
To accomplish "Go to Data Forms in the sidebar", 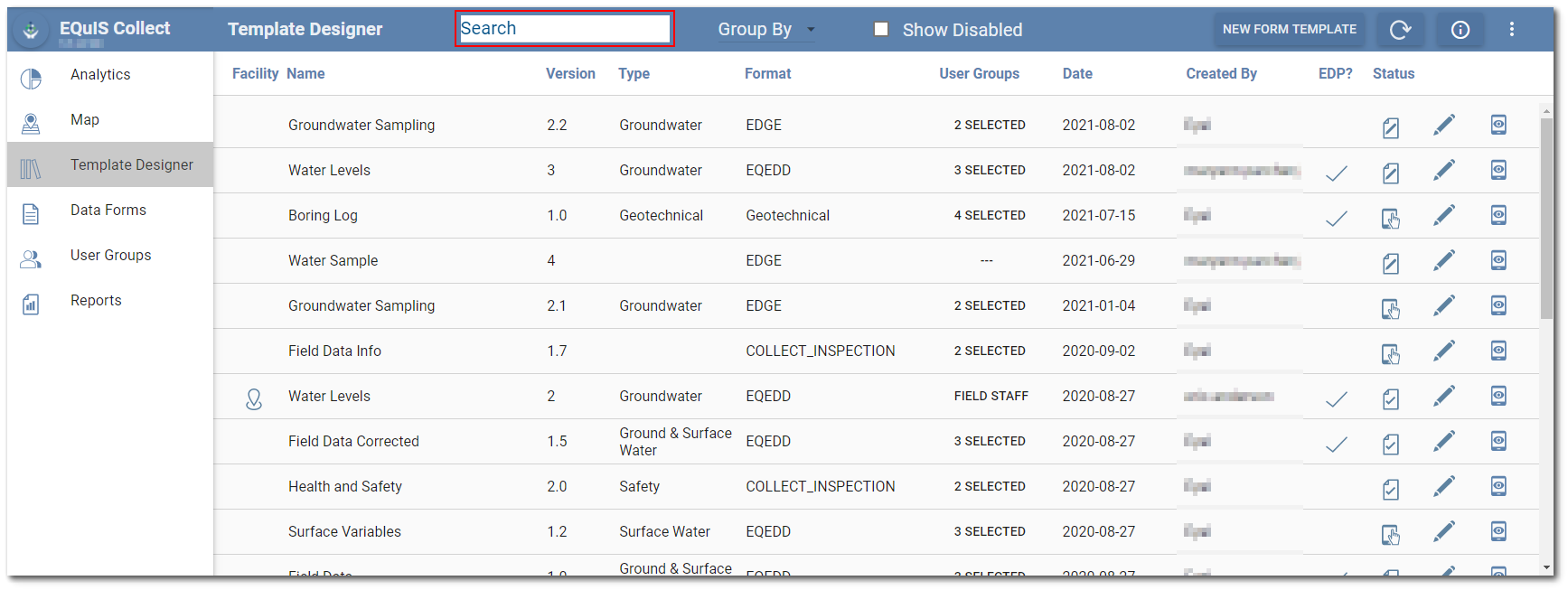I will [x=108, y=211].
